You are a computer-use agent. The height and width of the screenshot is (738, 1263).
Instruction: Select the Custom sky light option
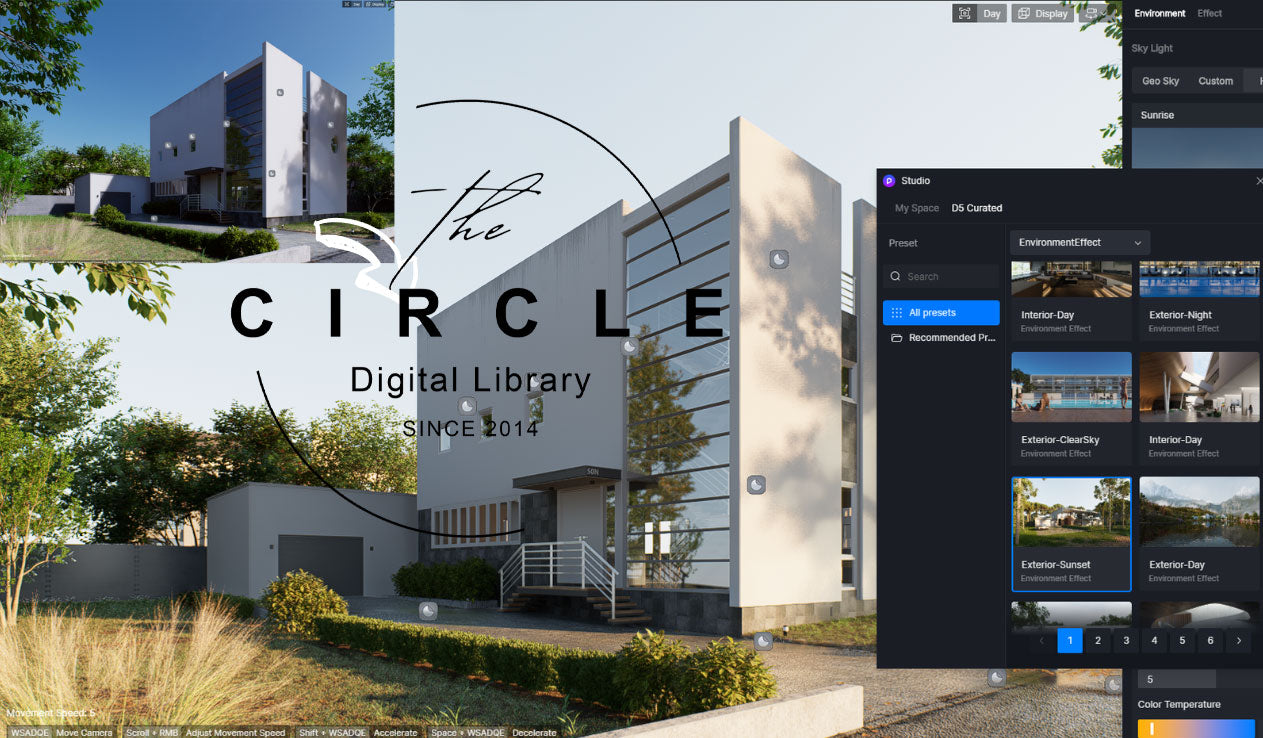1216,81
